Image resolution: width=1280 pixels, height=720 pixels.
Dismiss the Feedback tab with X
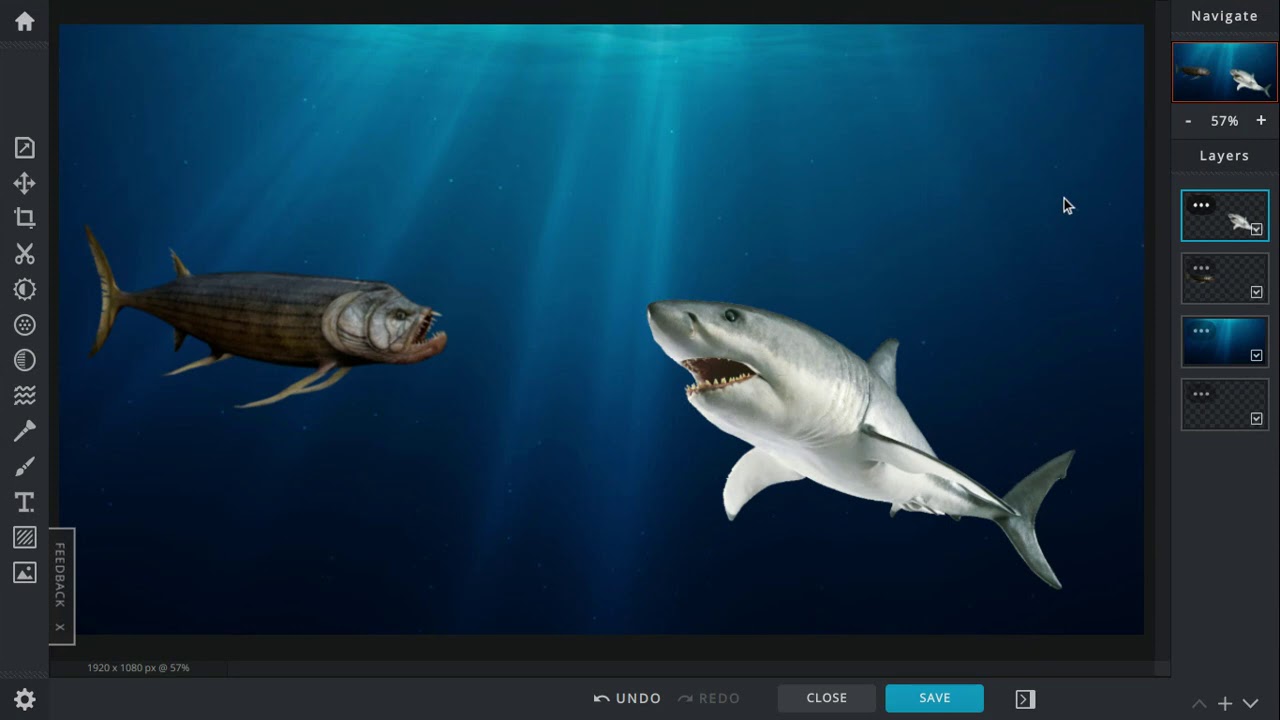click(60, 627)
